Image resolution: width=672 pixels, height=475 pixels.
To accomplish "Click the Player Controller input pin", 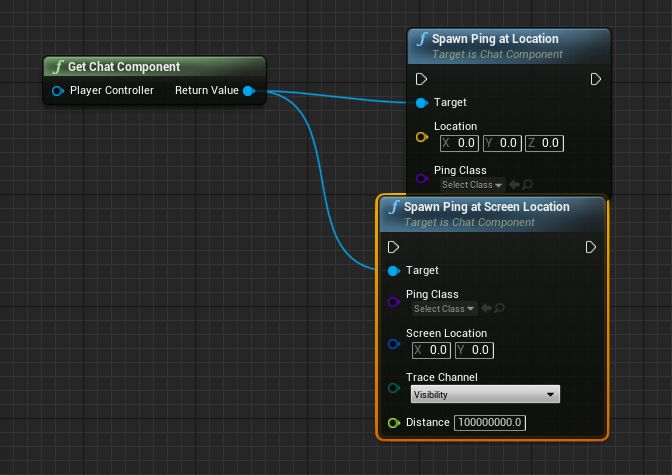I will [x=57, y=91].
